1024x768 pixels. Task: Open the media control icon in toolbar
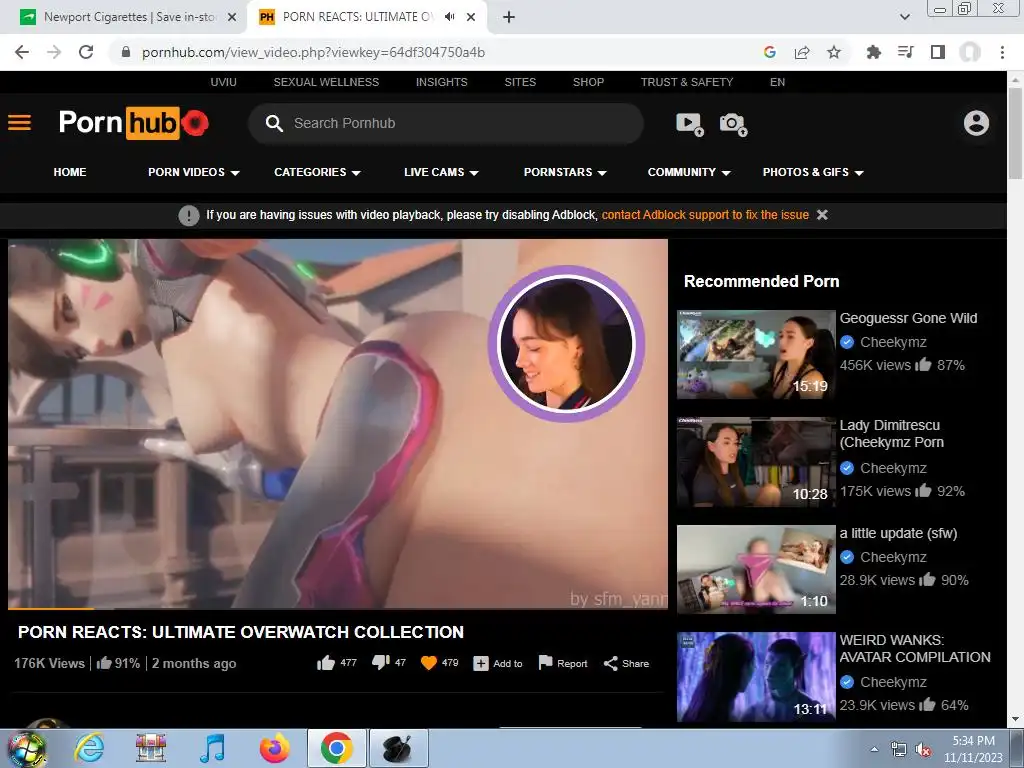pos(905,52)
